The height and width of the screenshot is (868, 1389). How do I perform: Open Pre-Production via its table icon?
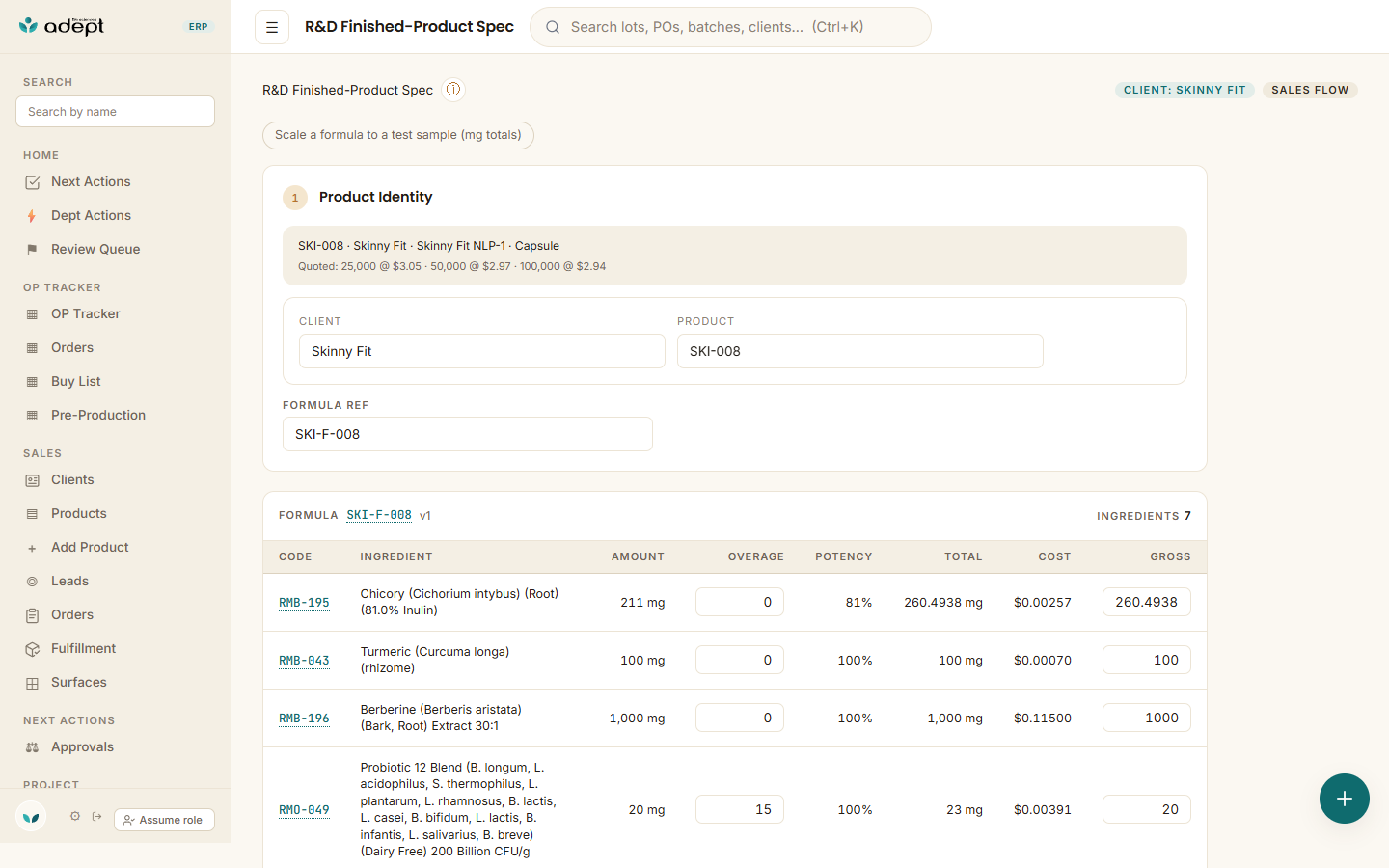tap(33, 416)
